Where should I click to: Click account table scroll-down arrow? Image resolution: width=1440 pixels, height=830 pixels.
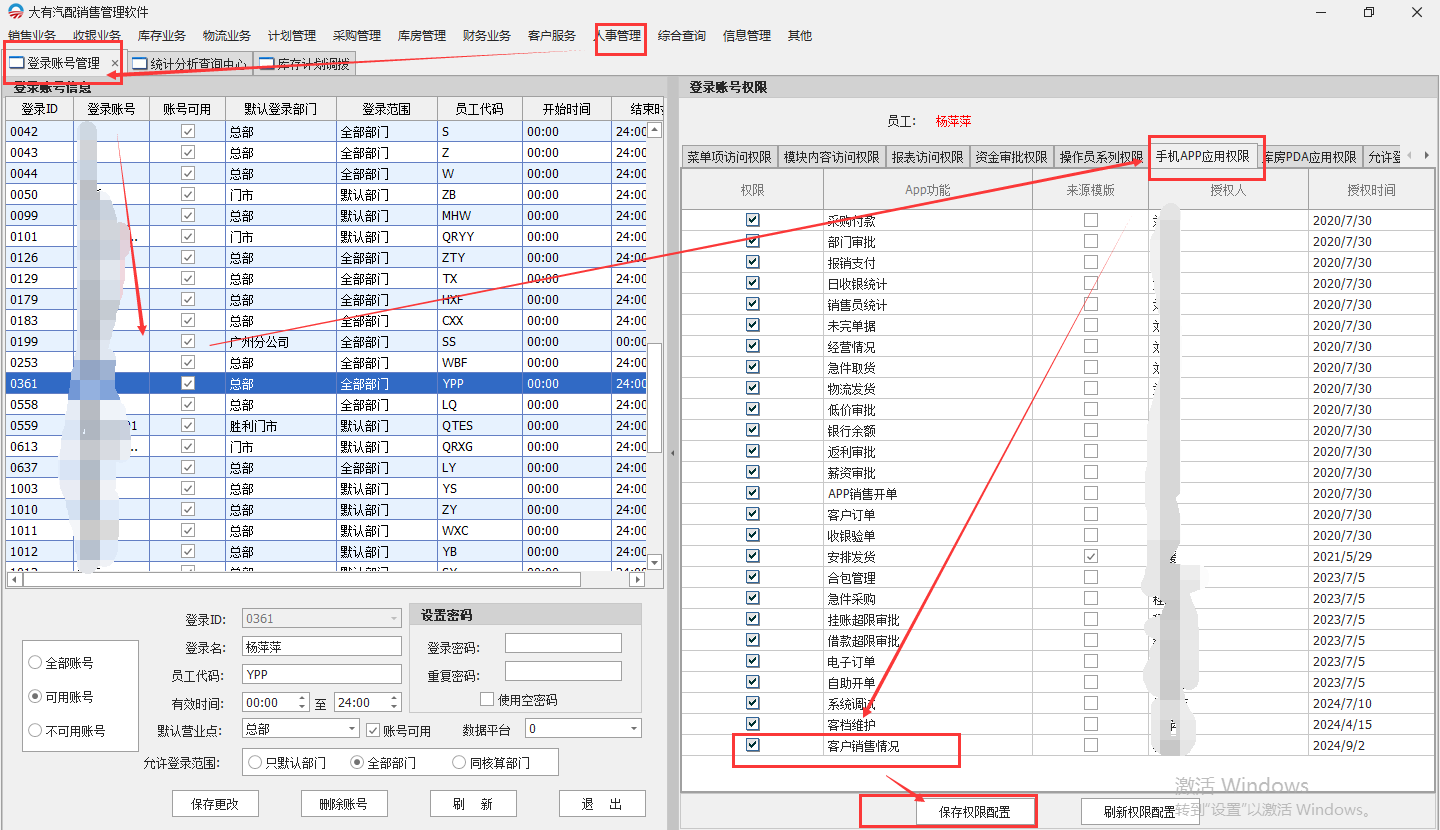655,562
